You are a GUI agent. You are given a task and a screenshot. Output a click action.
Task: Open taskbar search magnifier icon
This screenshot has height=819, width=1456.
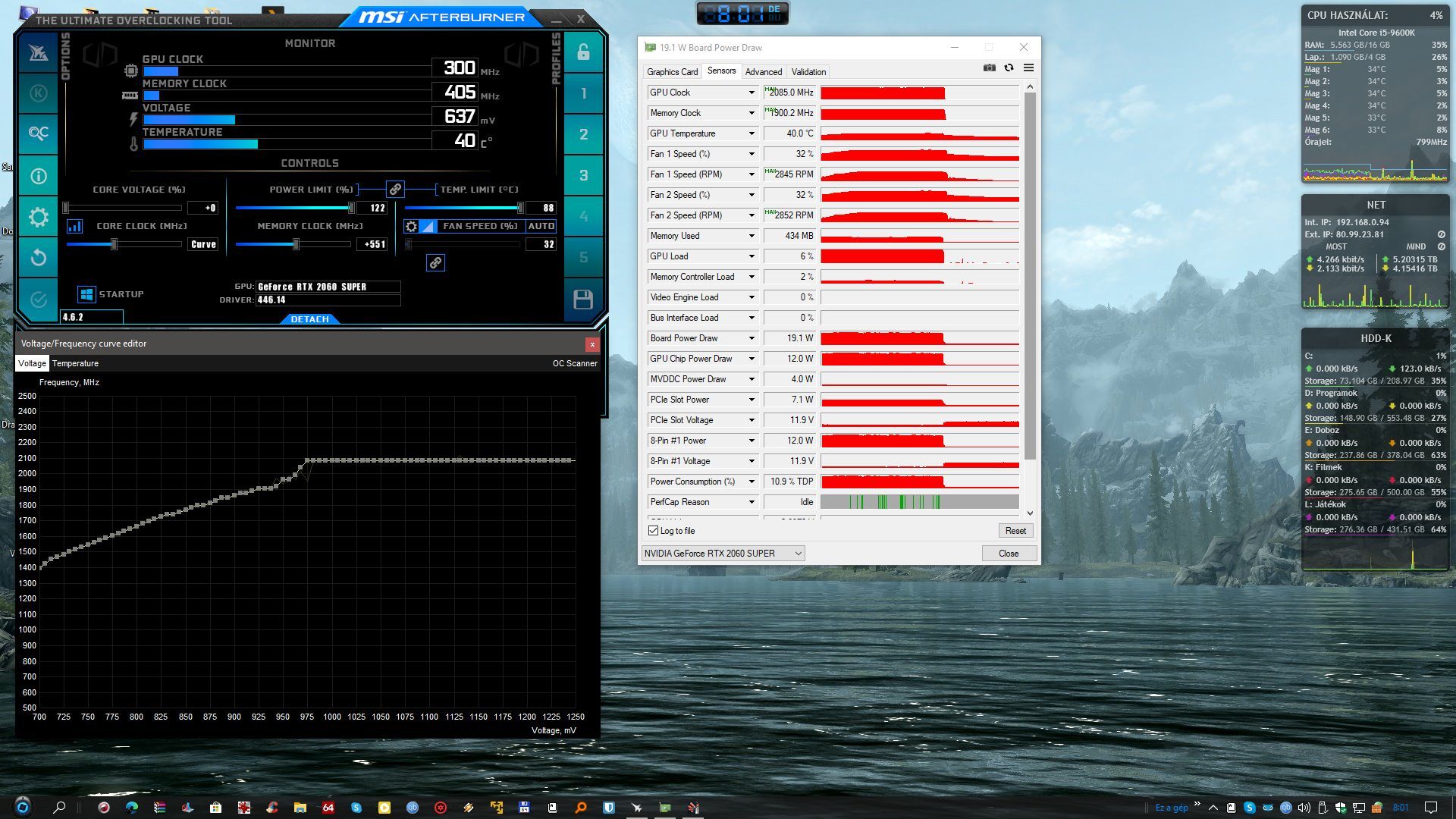(x=59, y=807)
